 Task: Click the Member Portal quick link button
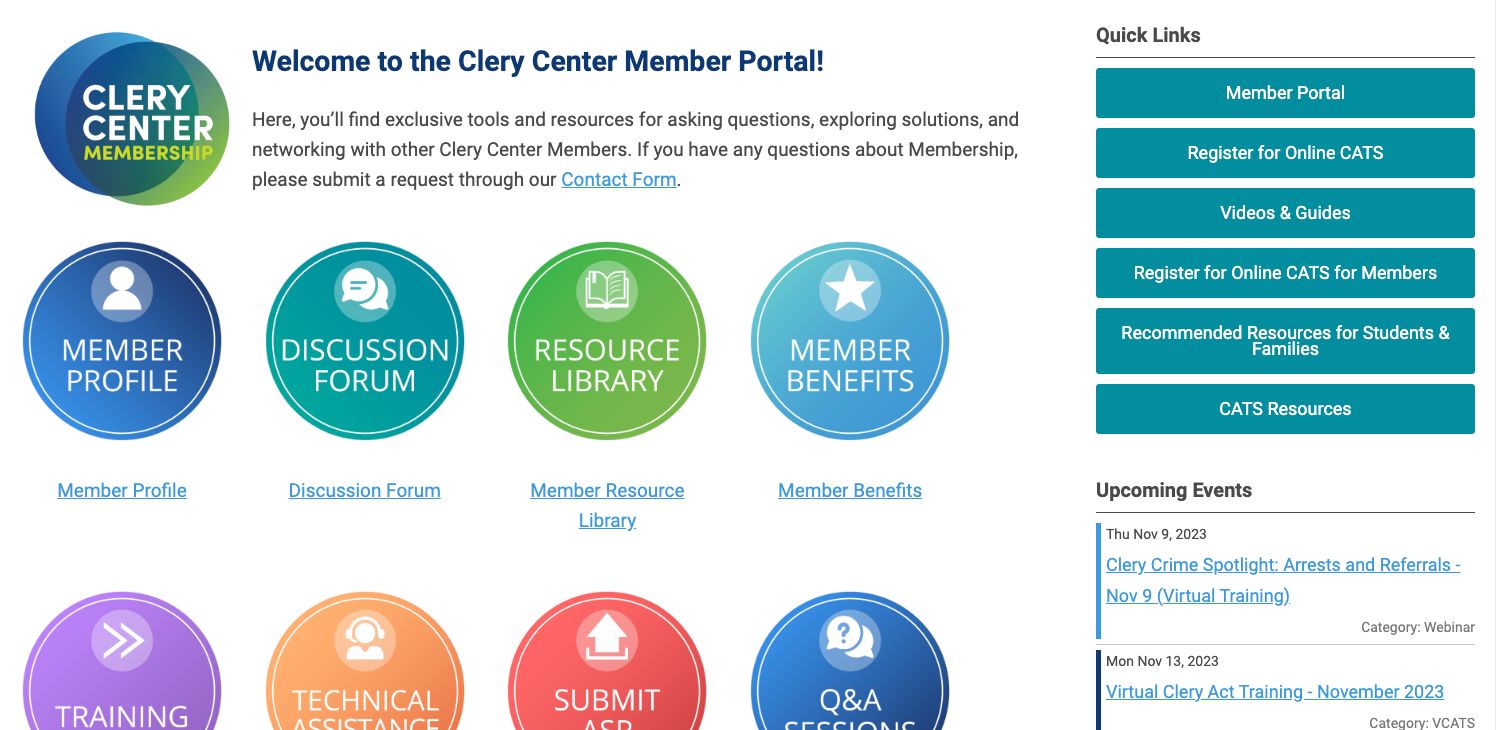1285,93
